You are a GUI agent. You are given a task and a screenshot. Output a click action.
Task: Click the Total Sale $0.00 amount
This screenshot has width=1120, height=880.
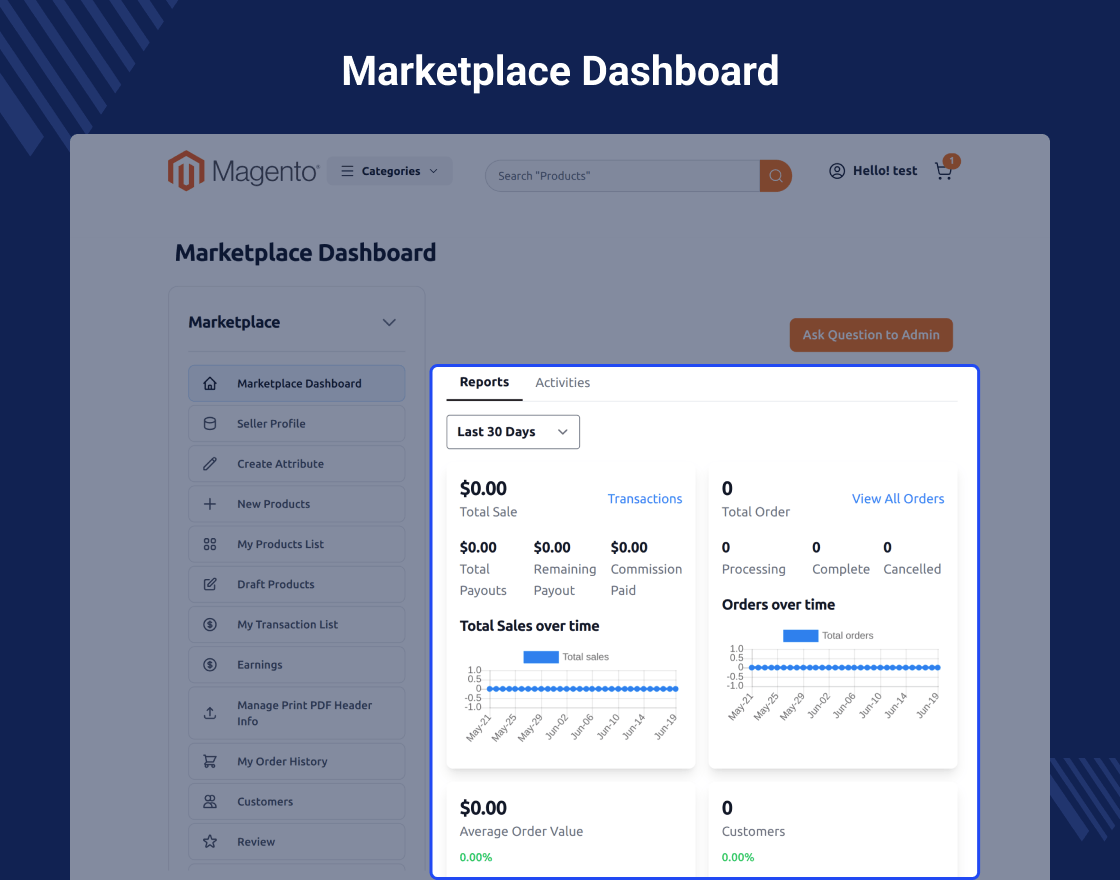pyautogui.click(x=484, y=489)
